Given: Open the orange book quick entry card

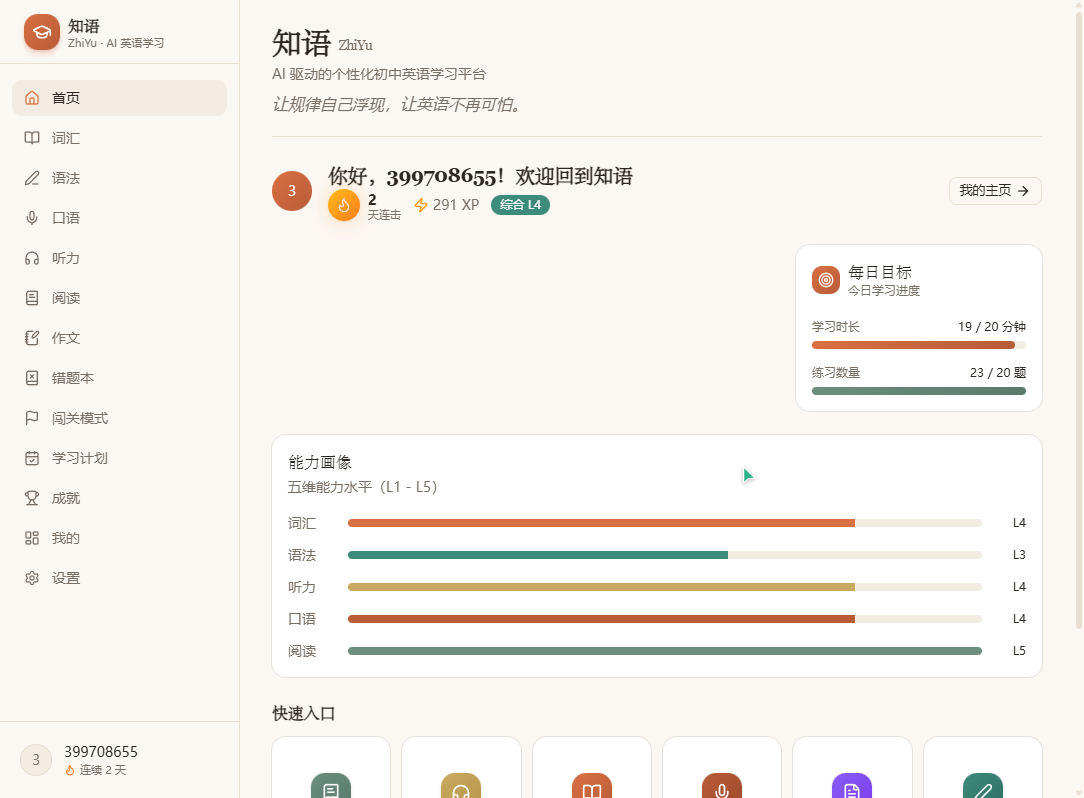Looking at the screenshot, I should [592, 768].
